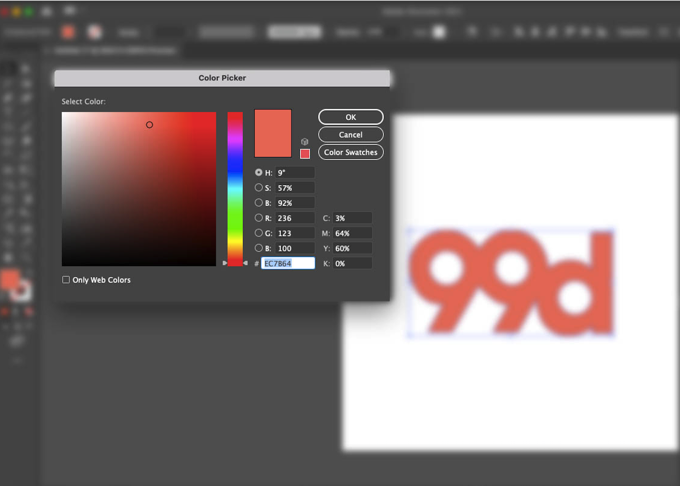680x486 pixels.
Task: Click the Black (K) field showing 0%
Action: coord(353,263)
